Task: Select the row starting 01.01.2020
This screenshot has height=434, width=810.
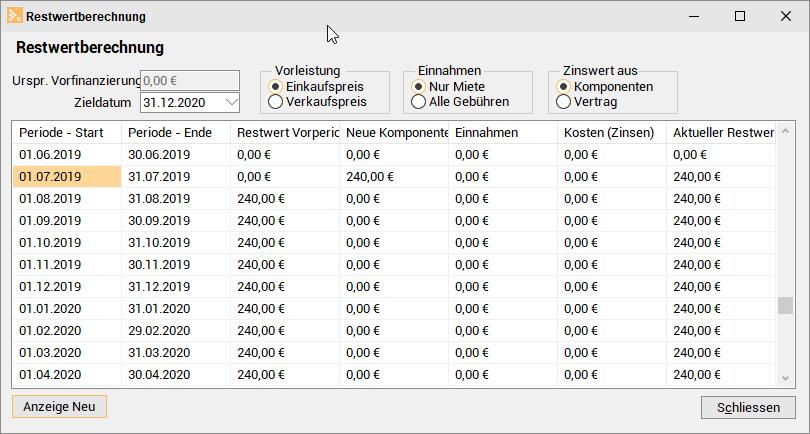Action: [65, 308]
